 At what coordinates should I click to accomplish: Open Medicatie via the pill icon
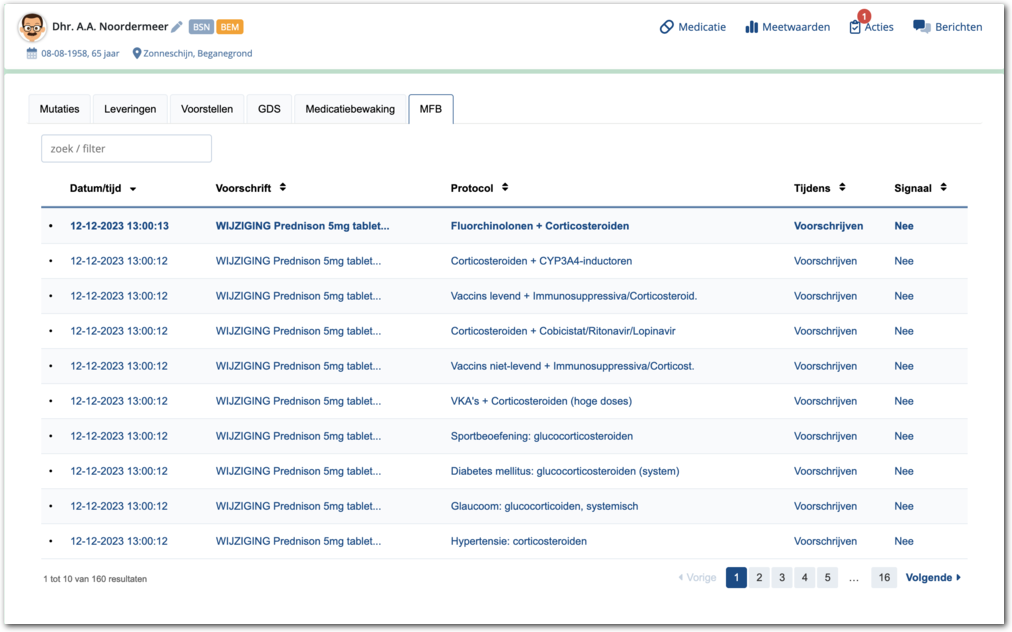click(x=667, y=27)
